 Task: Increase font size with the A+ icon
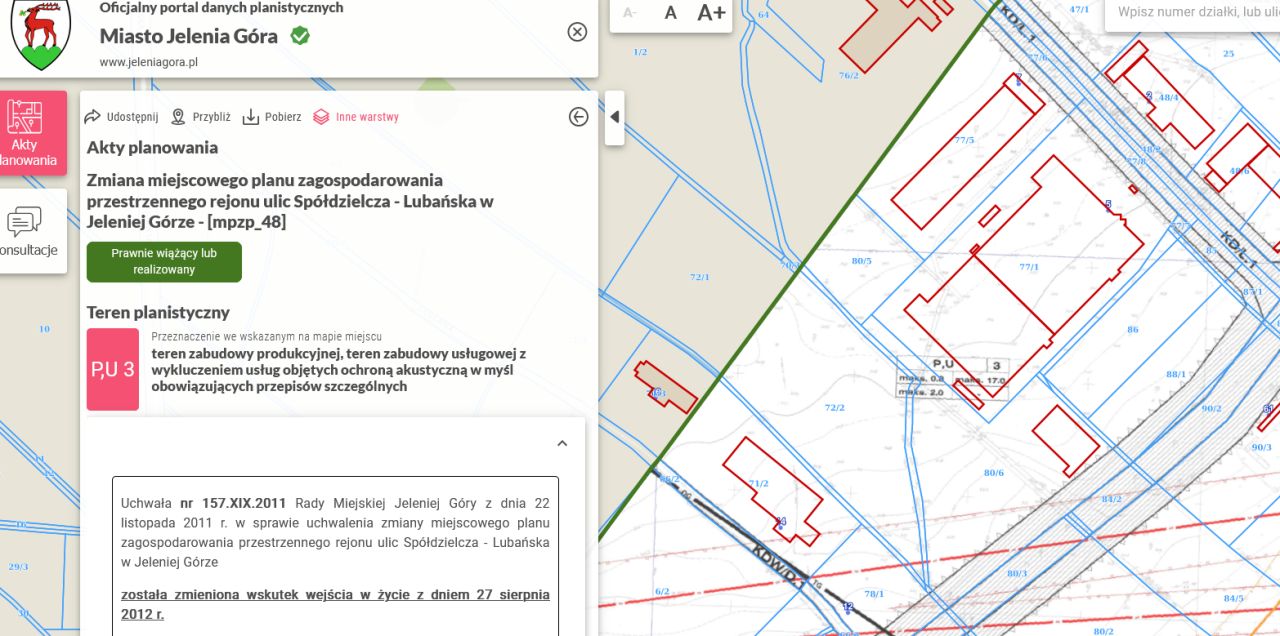710,14
